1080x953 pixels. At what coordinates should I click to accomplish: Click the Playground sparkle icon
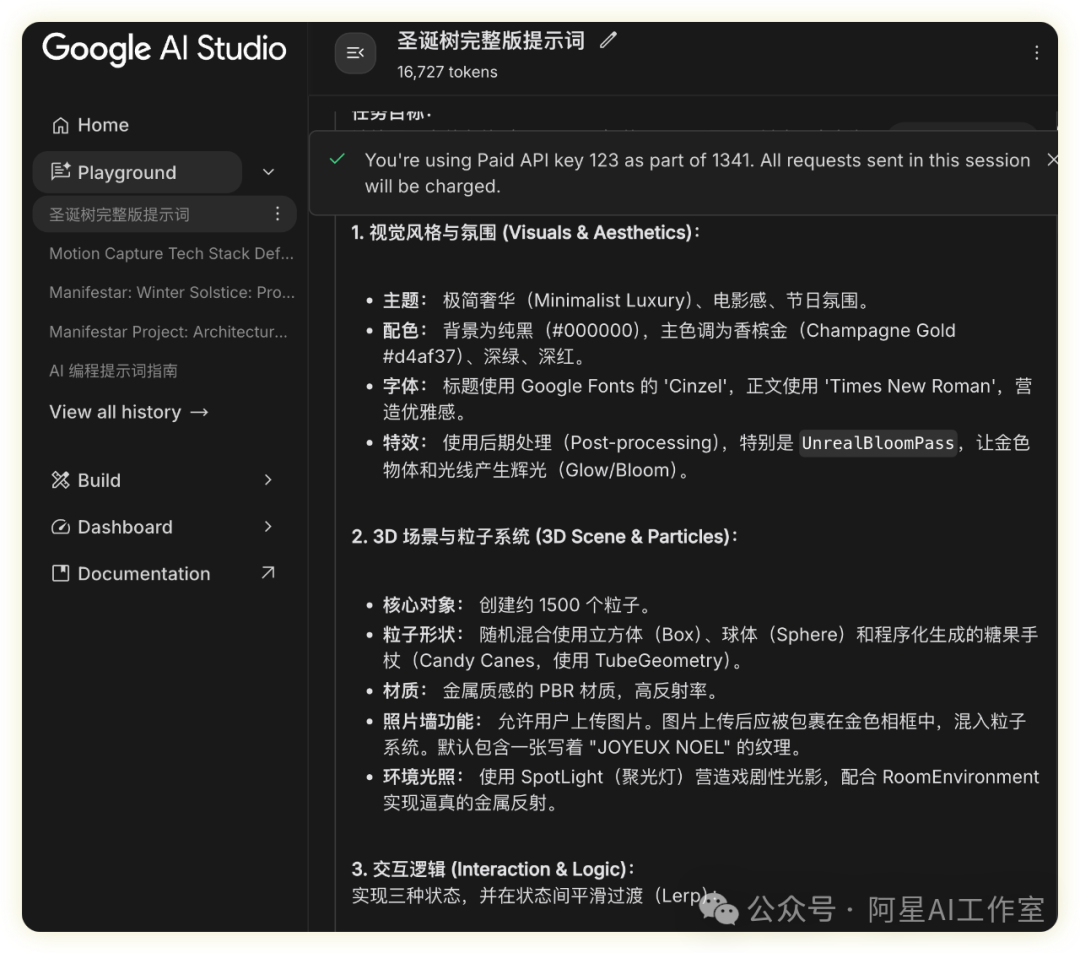pyautogui.click(x=60, y=172)
